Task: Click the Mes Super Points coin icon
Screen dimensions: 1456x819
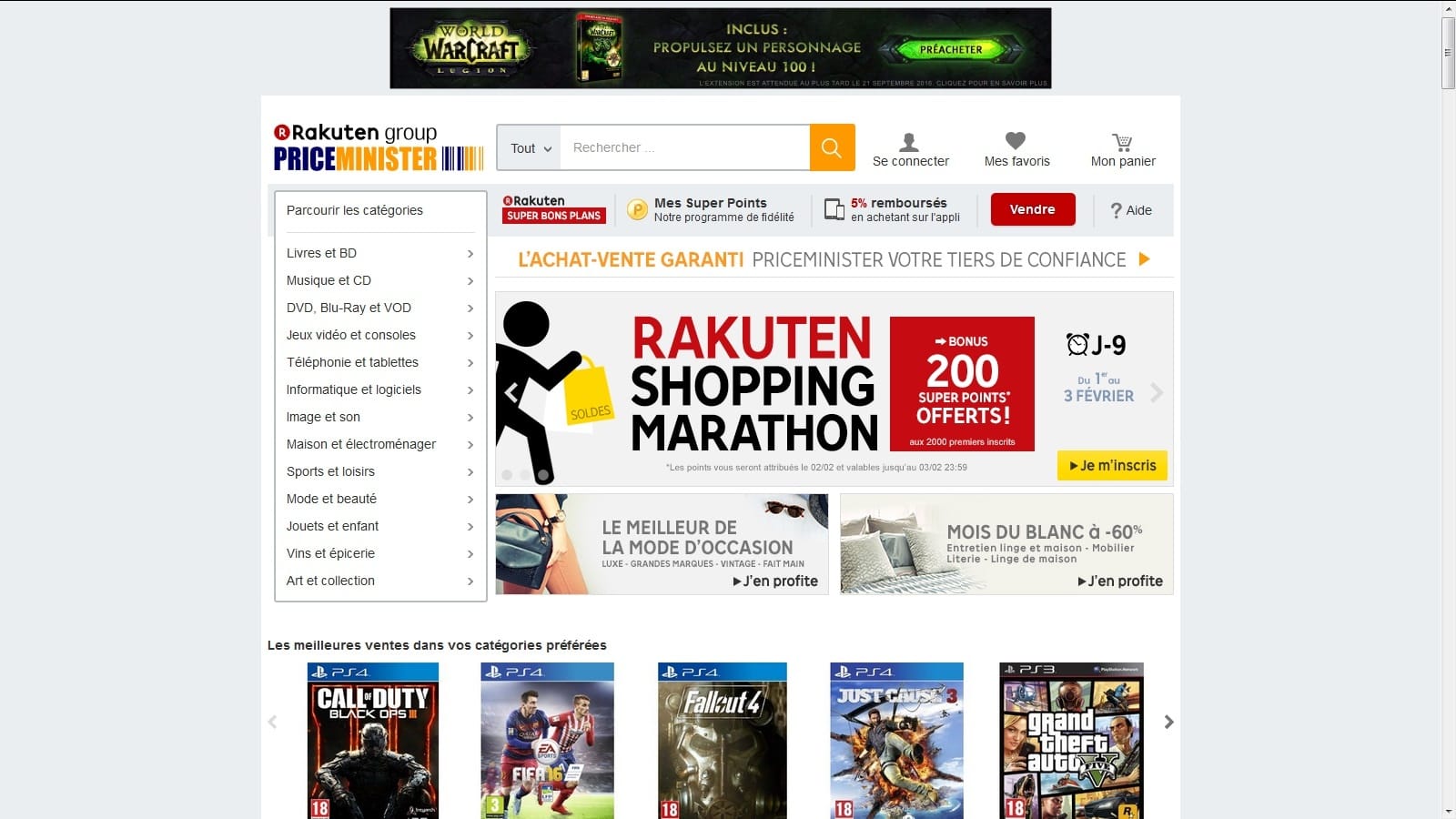Action: tap(638, 210)
